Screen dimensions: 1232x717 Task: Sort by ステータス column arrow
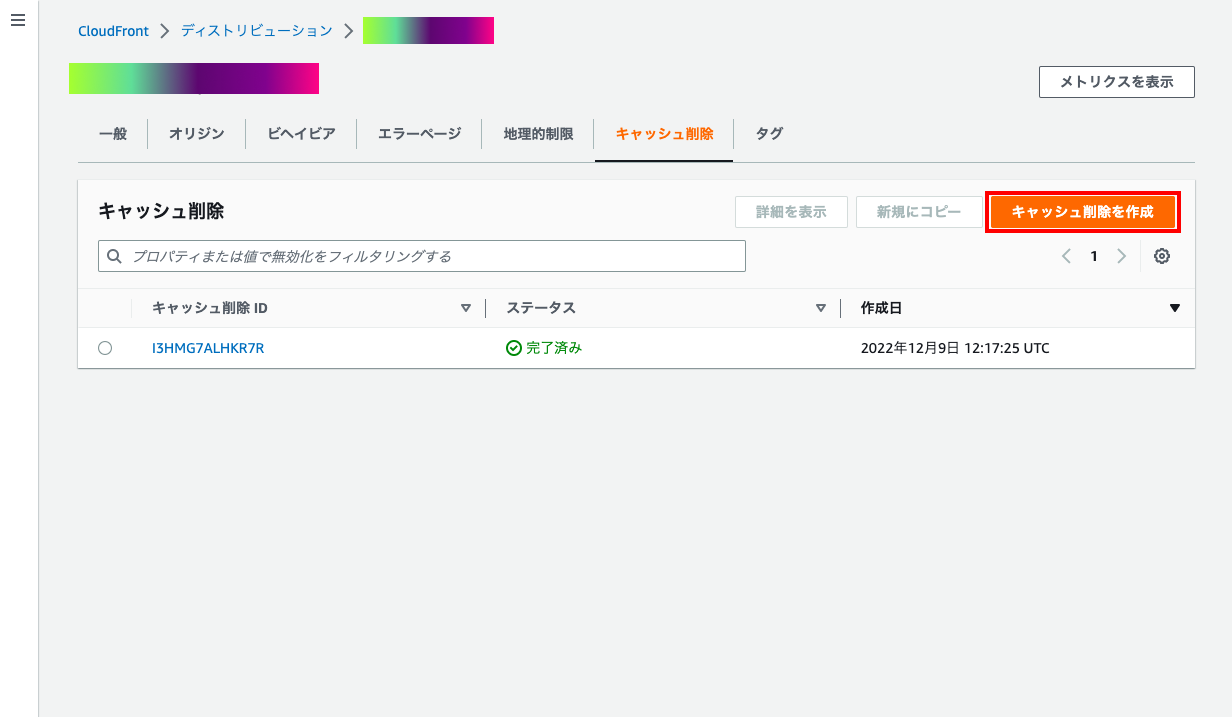820,308
